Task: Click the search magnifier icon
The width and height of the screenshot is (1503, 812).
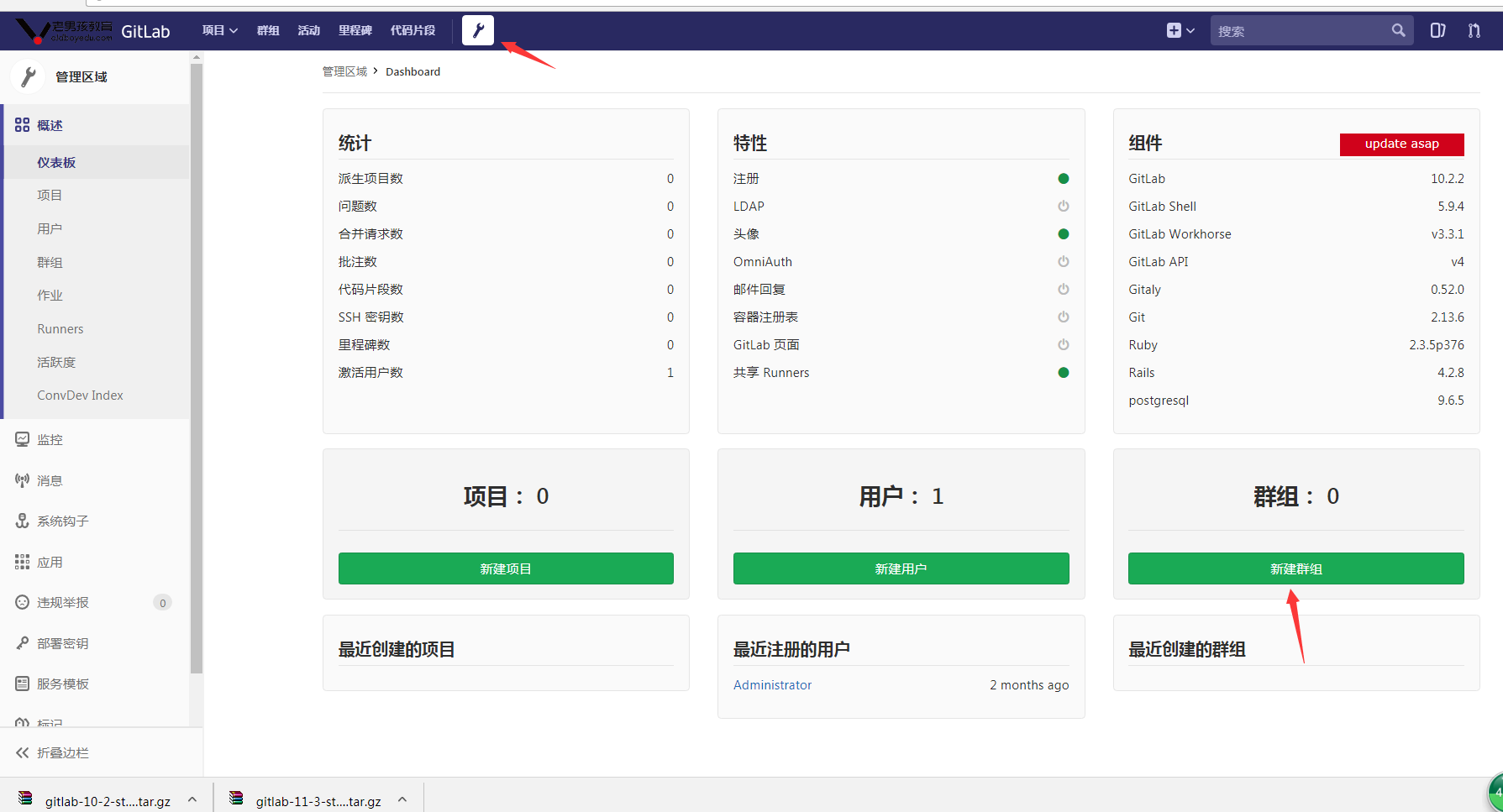Action: pos(1398,30)
